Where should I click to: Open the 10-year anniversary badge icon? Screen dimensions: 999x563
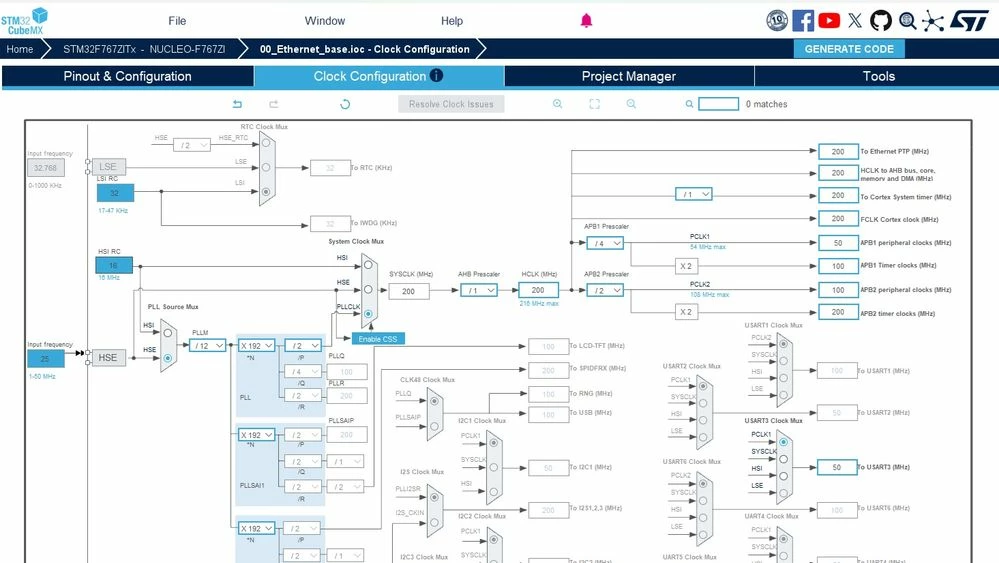[777, 21]
